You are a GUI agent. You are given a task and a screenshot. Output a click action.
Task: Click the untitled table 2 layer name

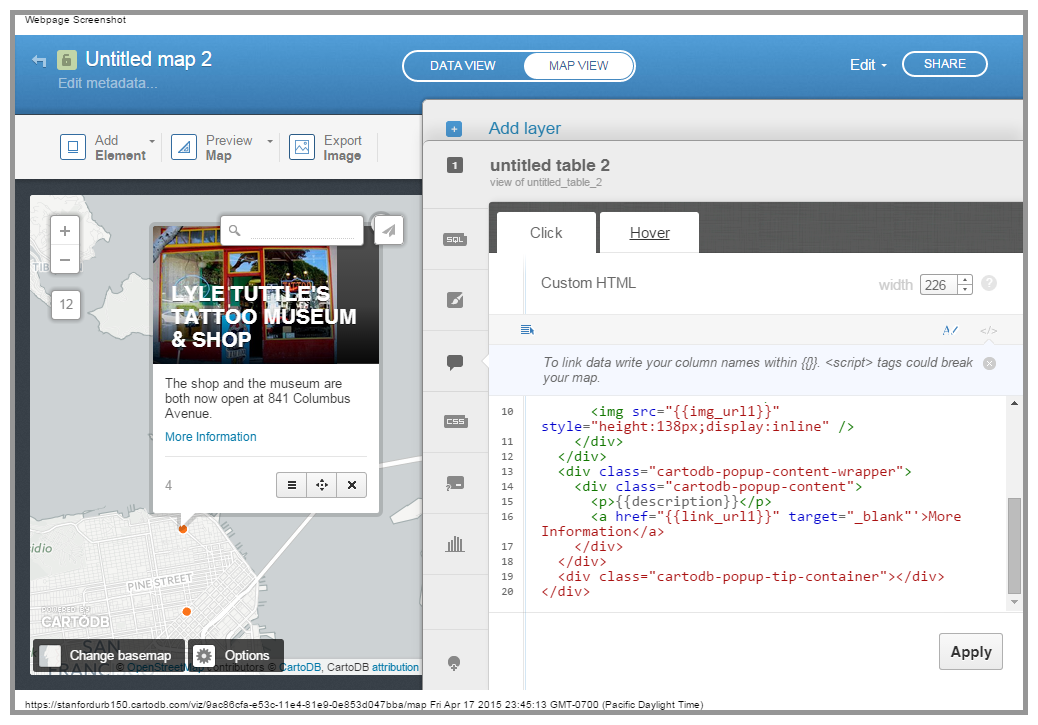click(549, 165)
